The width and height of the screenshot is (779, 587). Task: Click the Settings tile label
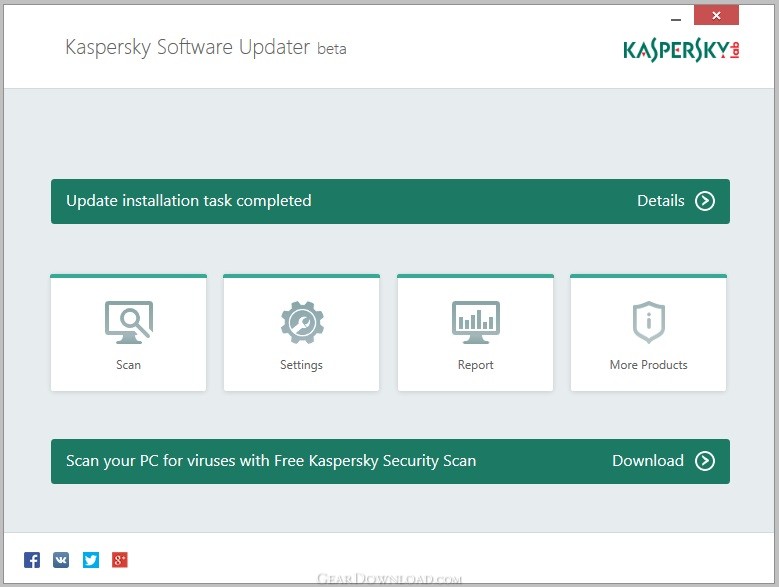301,366
